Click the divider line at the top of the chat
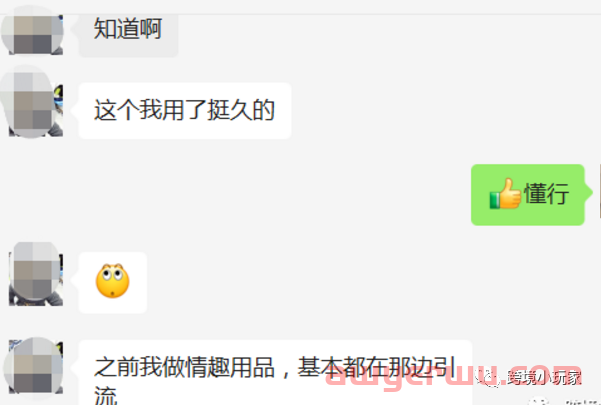The height and width of the screenshot is (405, 601). coord(300,14)
